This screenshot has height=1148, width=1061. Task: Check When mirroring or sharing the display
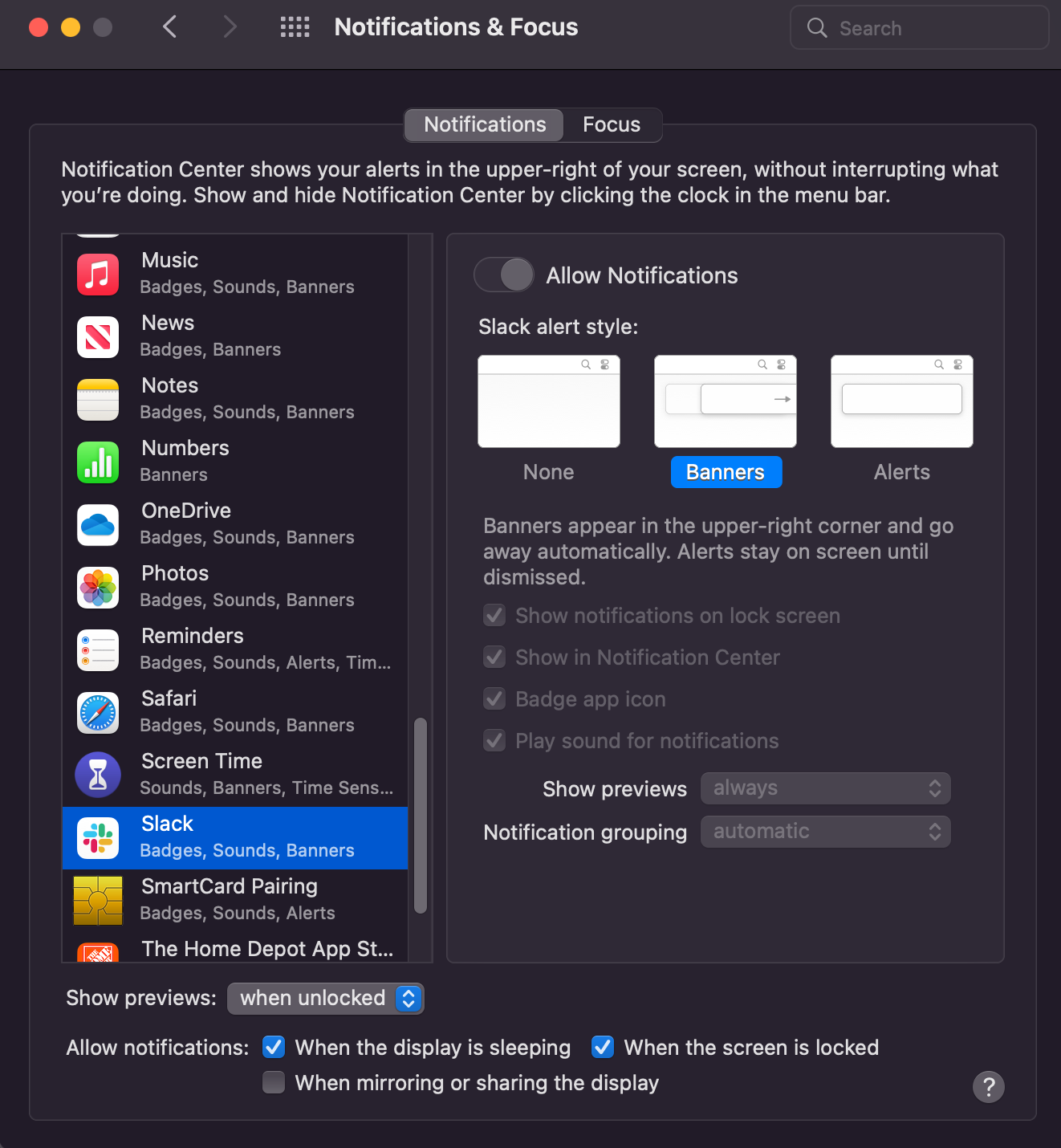pos(274,1082)
